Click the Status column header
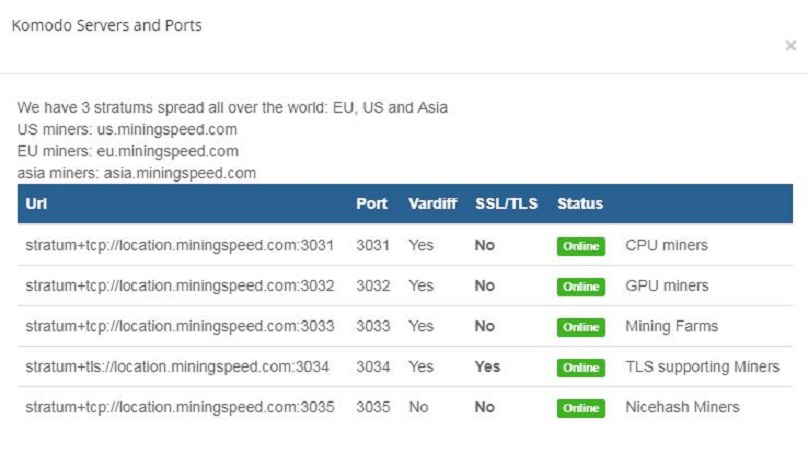 click(x=580, y=204)
